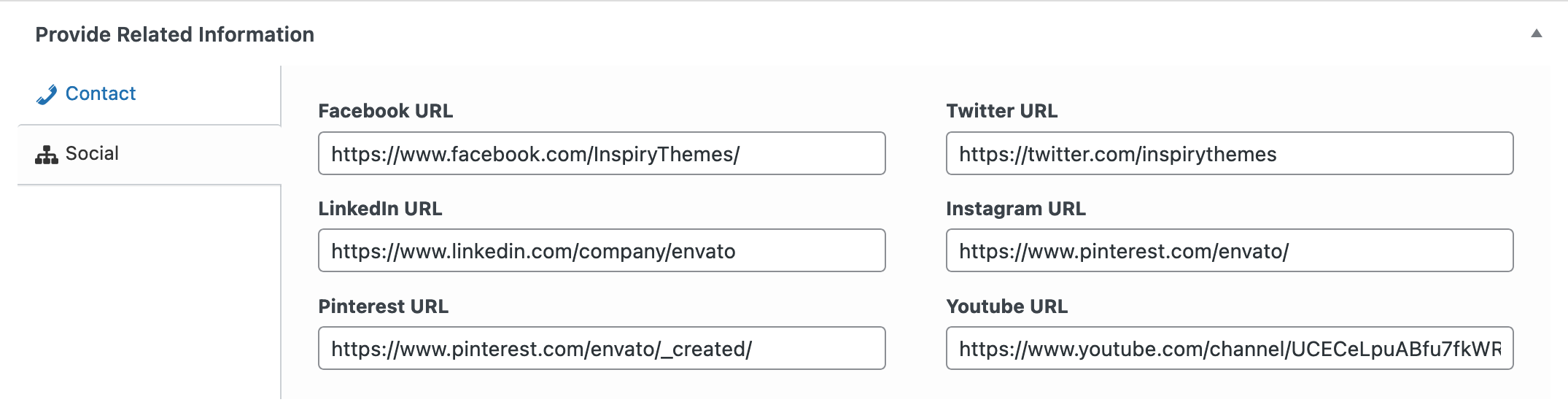Click the facebook.com/InspiryThemes address text
Image resolution: width=1568 pixels, height=413 pixels.
coord(535,154)
